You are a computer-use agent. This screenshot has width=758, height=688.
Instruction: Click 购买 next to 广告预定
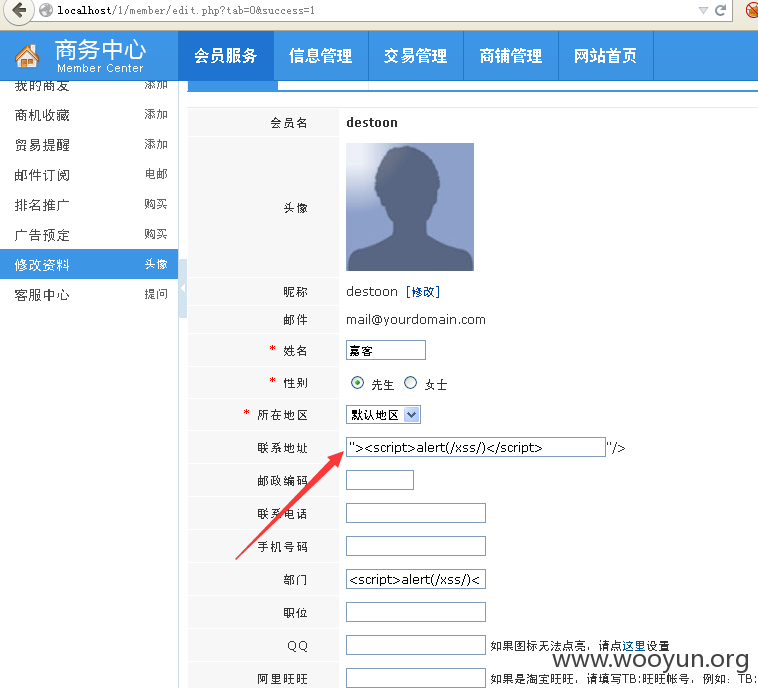[x=156, y=234]
